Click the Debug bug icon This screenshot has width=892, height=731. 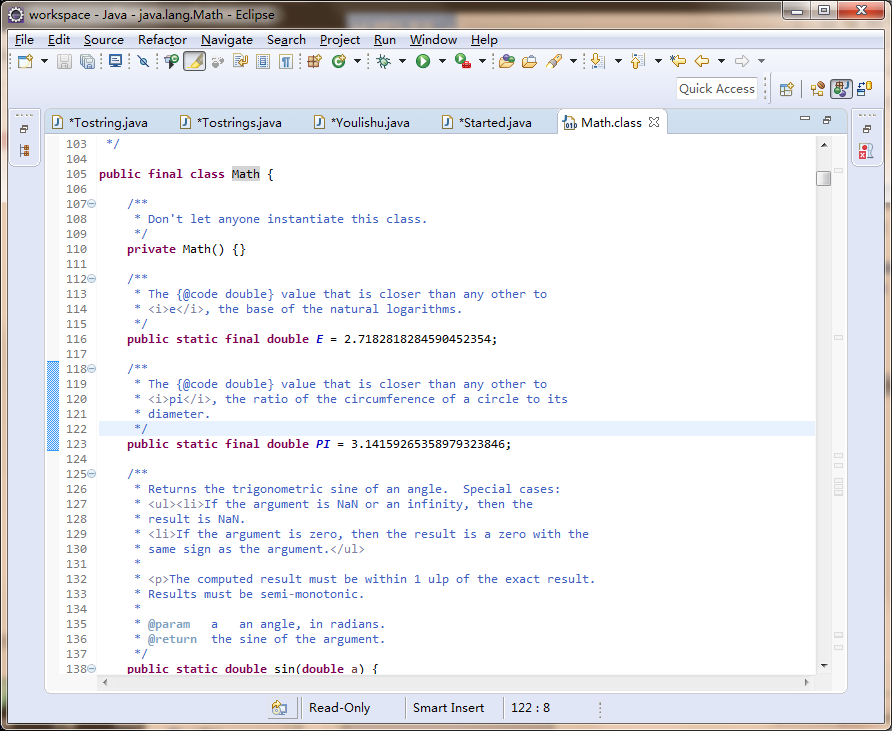pos(383,61)
